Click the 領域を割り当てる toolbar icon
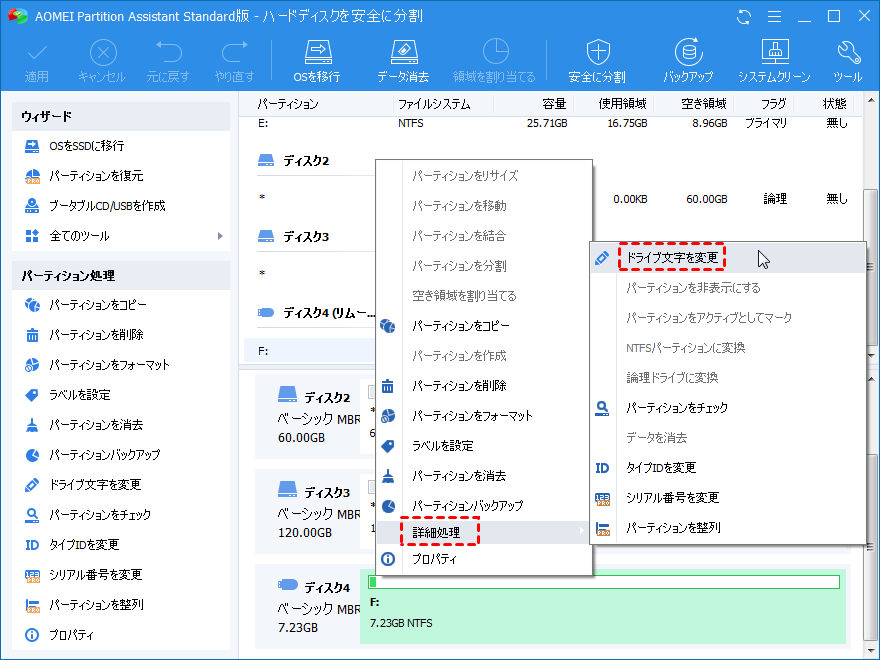 (x=494, y=61)
